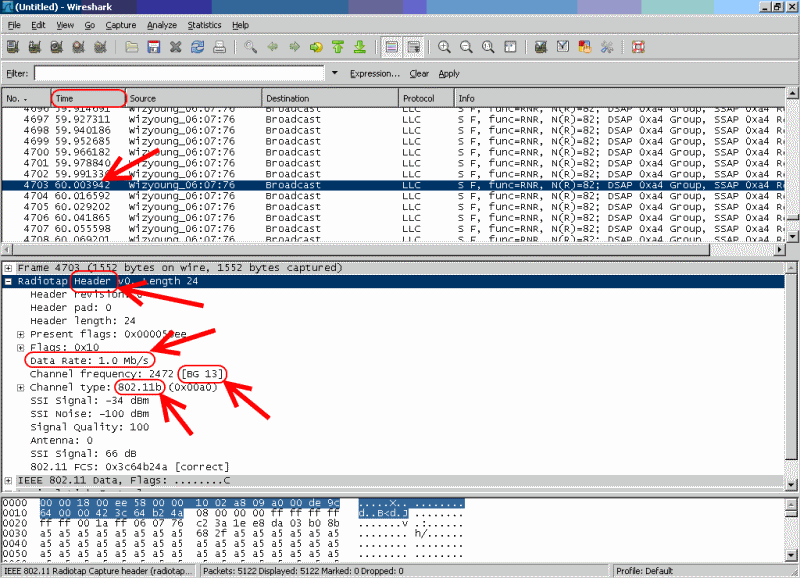Expand IEEE 802.11 Data section

tap(8, 481)
